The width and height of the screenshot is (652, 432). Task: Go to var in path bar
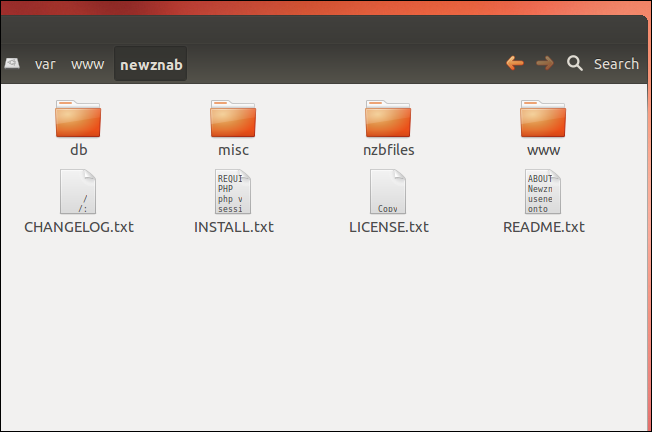(x=45, y=64)
